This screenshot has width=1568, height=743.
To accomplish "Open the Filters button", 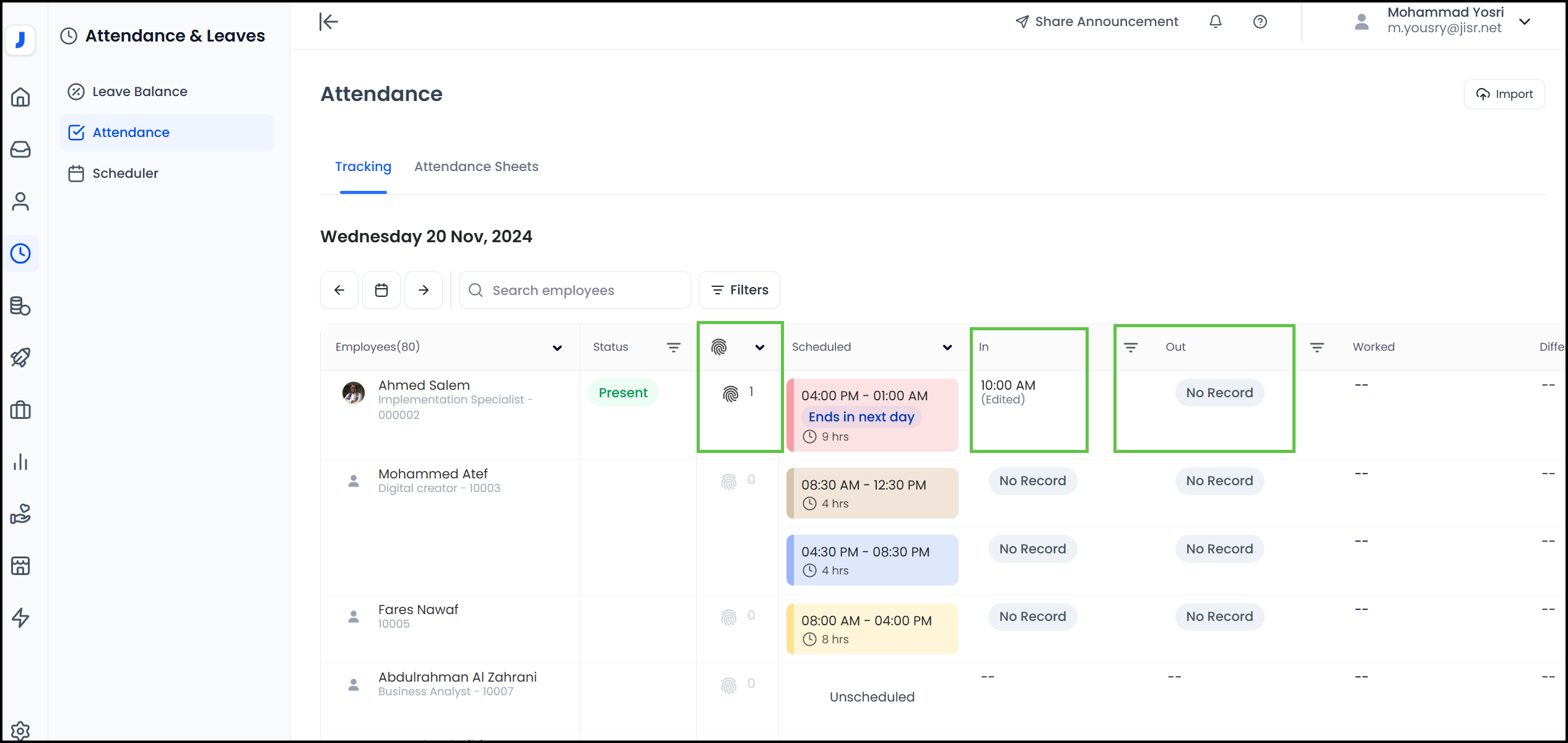I will (x=739, y=290).
